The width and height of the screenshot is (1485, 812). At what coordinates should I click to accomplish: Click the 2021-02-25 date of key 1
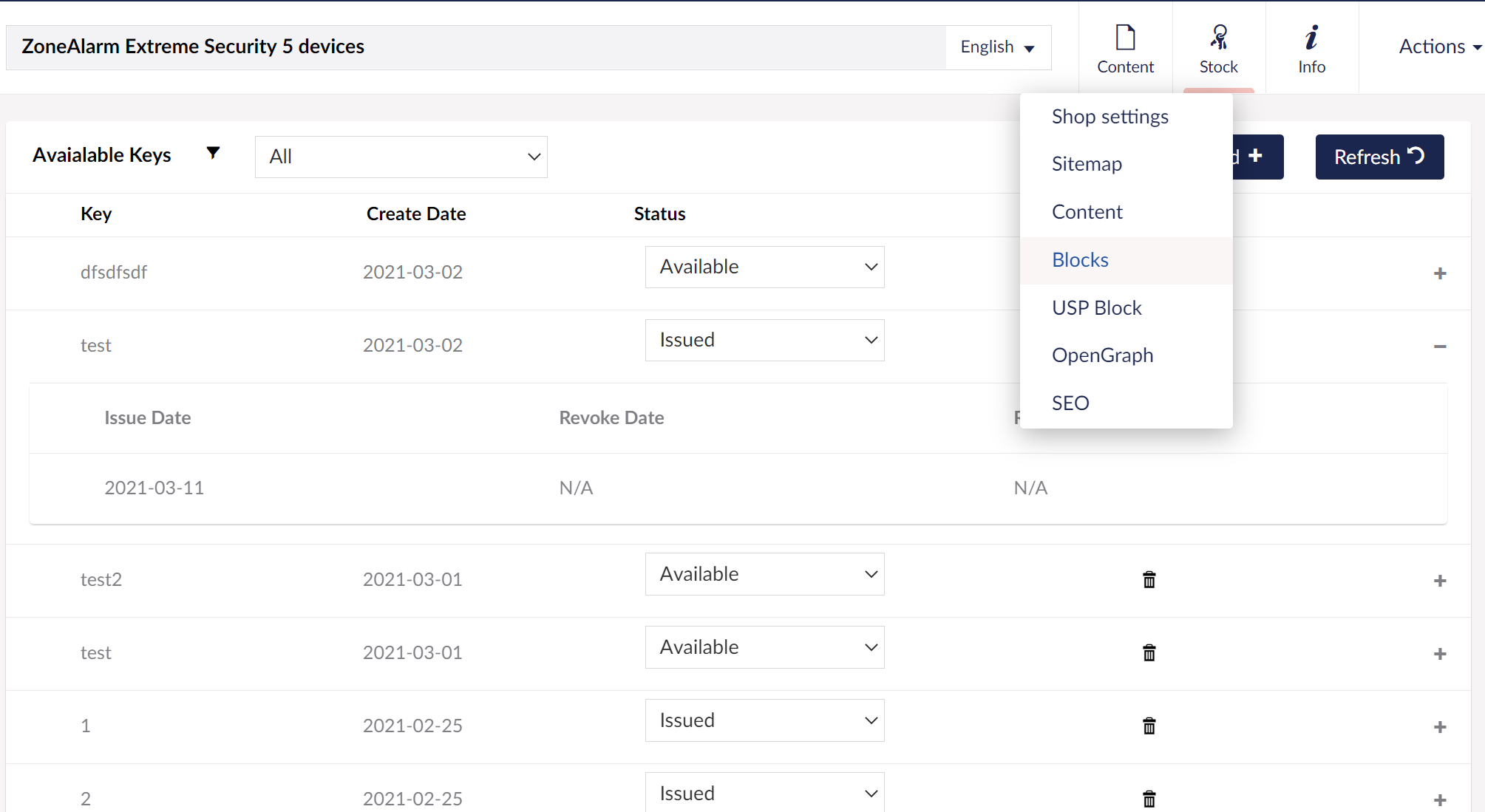tap(412, 726)
